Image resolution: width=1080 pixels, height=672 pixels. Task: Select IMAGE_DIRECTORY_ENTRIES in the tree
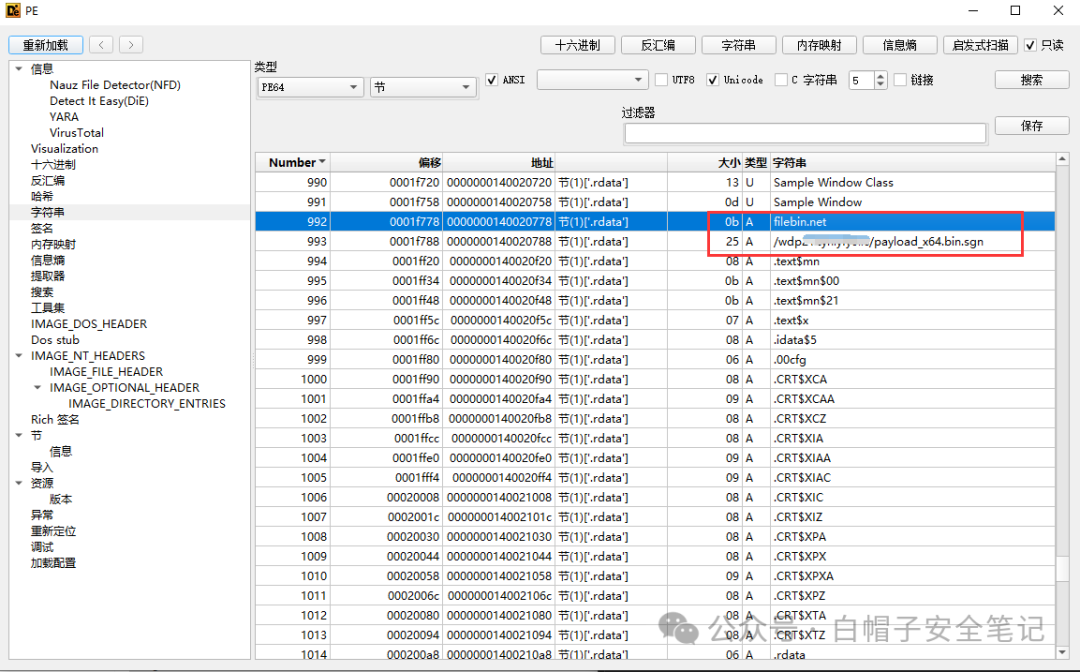[147, 403]
